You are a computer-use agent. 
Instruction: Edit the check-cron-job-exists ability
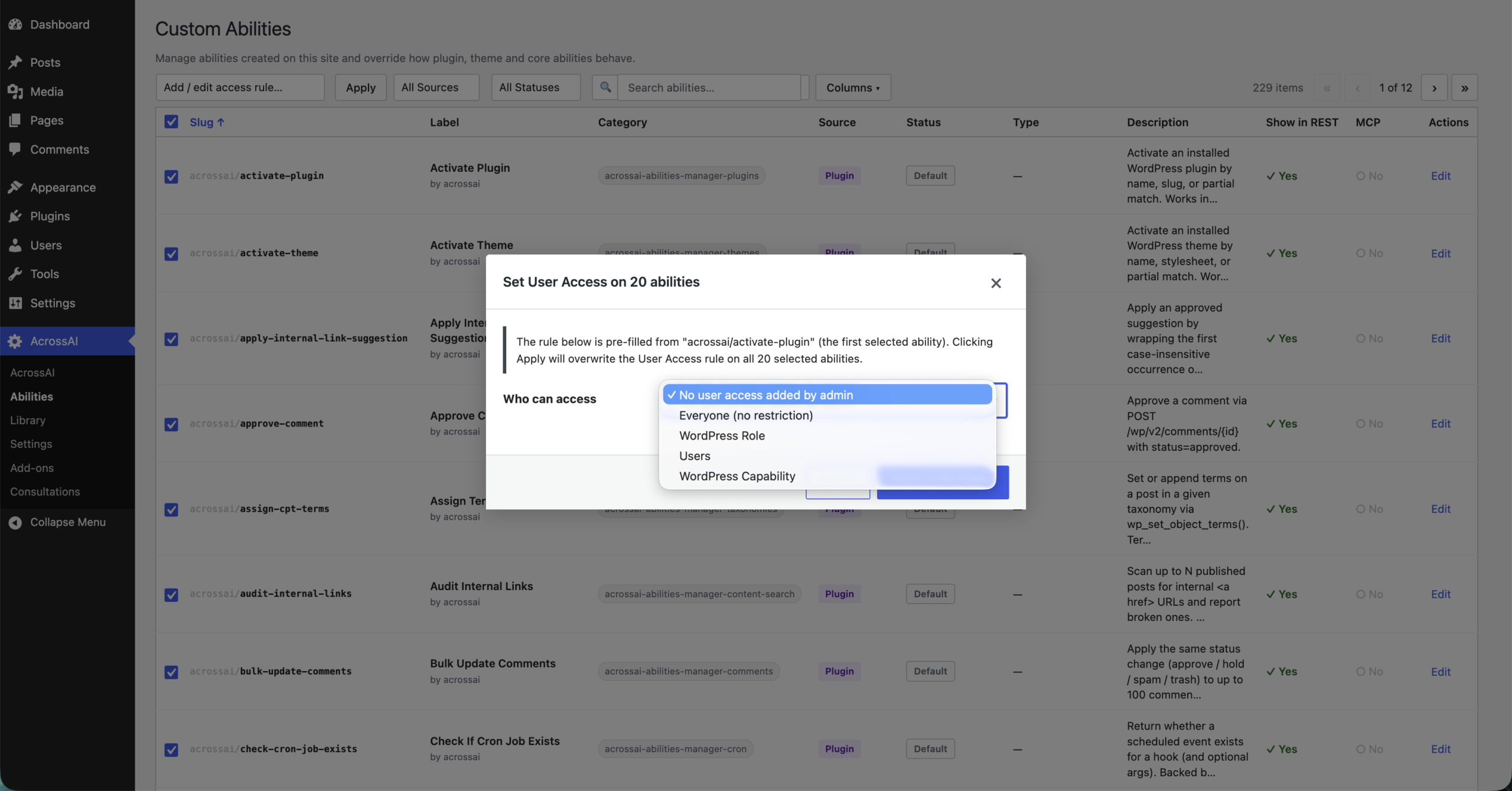[1441, 748]
